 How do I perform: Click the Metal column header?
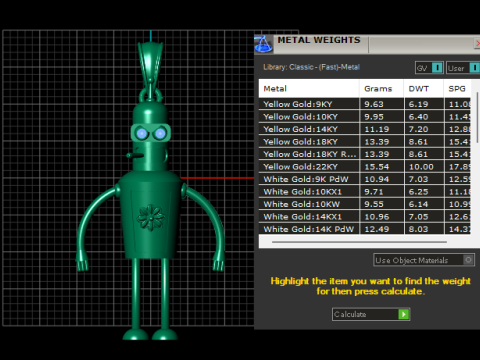[309, 89]
